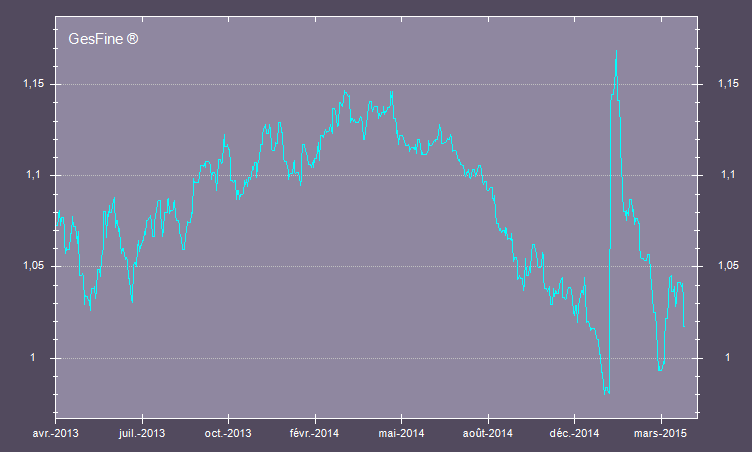
Task: Pick the févr.-2014 date label
Action: tap(315, 433)
